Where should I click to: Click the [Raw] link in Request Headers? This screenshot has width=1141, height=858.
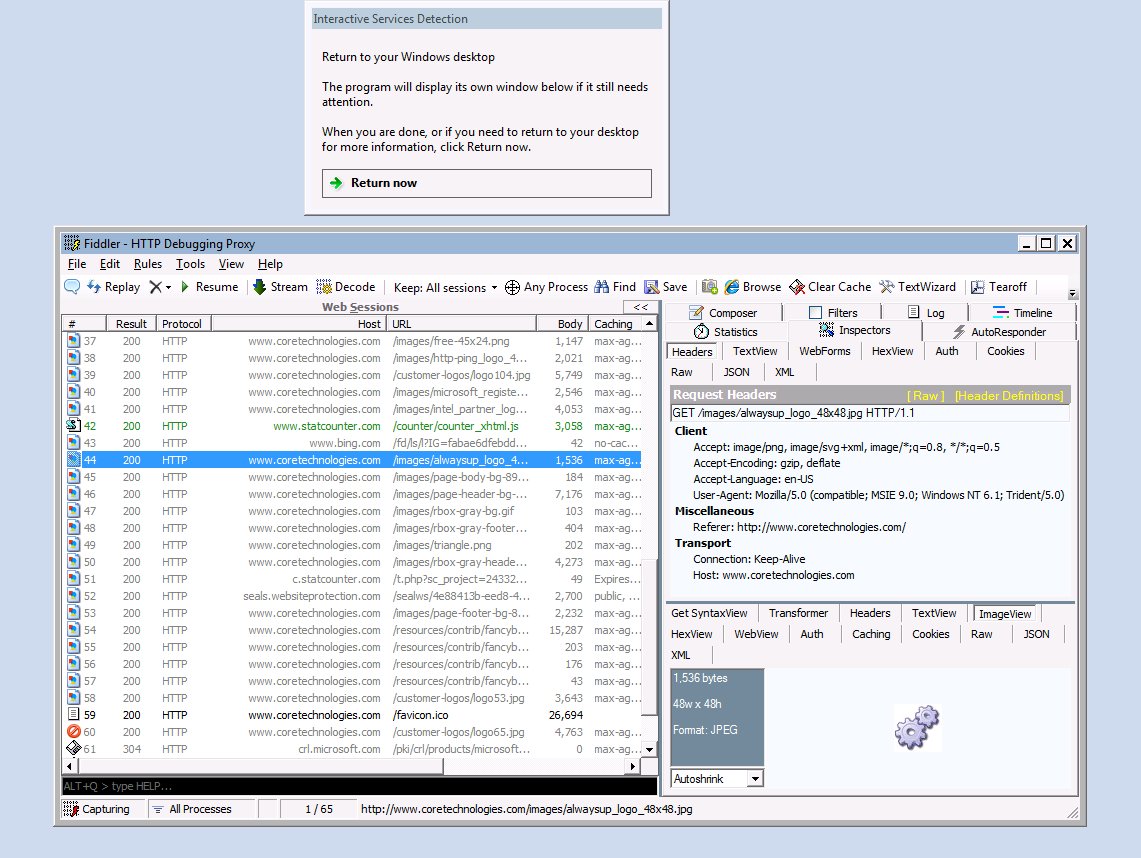[x=926, y=396]
